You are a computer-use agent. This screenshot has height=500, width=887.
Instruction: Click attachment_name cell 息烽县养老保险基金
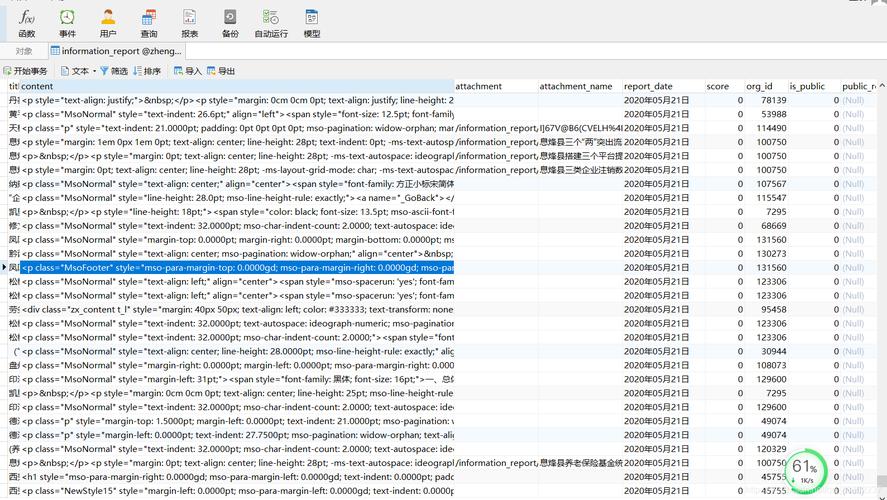pyautogui.click(x=580, y=463)
